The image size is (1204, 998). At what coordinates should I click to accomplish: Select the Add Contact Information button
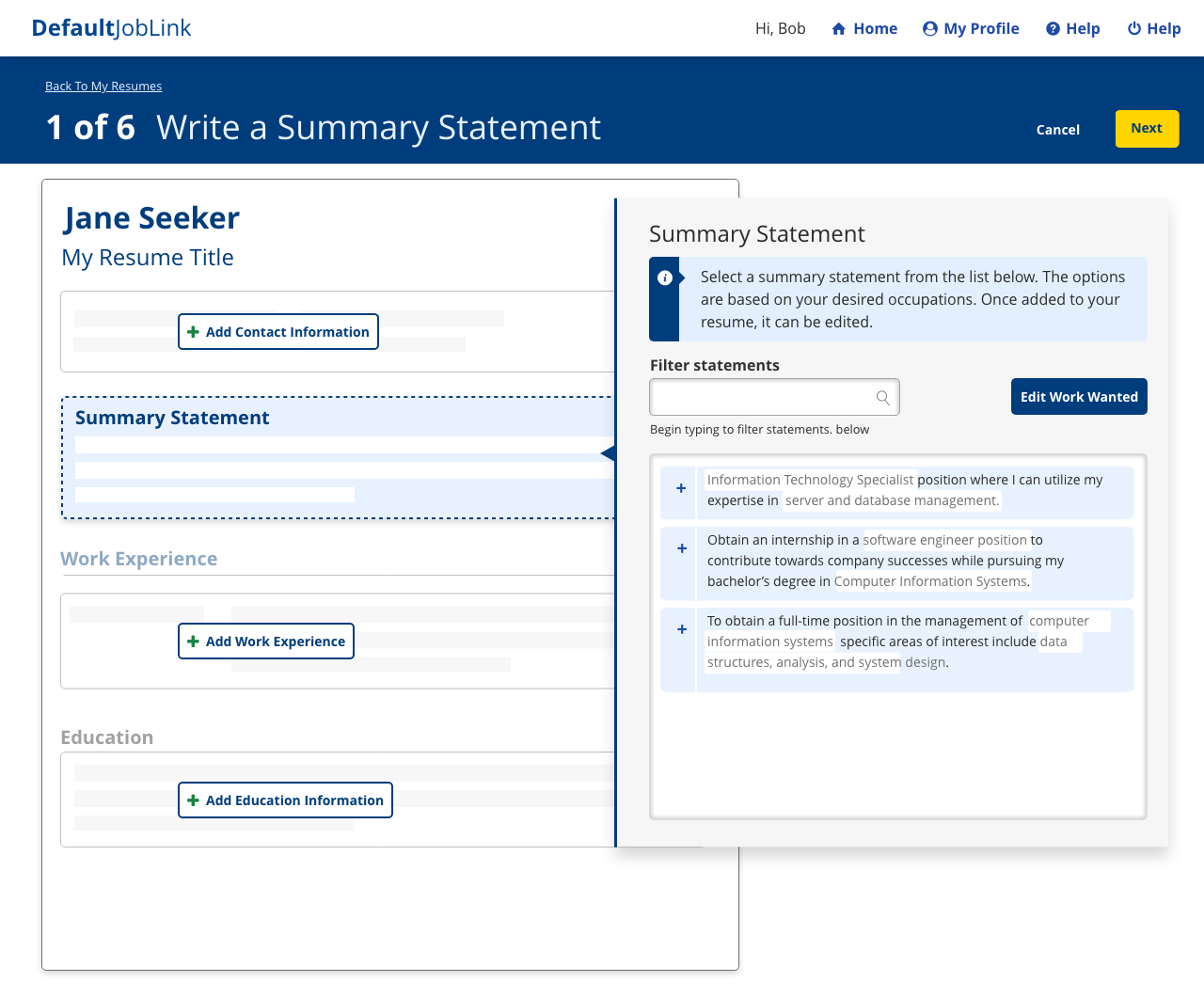pos(277,331)
